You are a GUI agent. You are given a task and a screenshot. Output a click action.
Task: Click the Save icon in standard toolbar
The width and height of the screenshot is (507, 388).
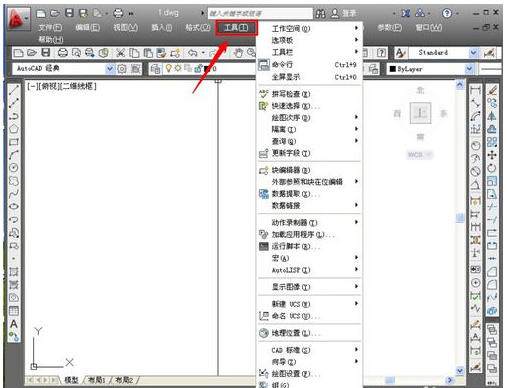click(x=46, y=53)
